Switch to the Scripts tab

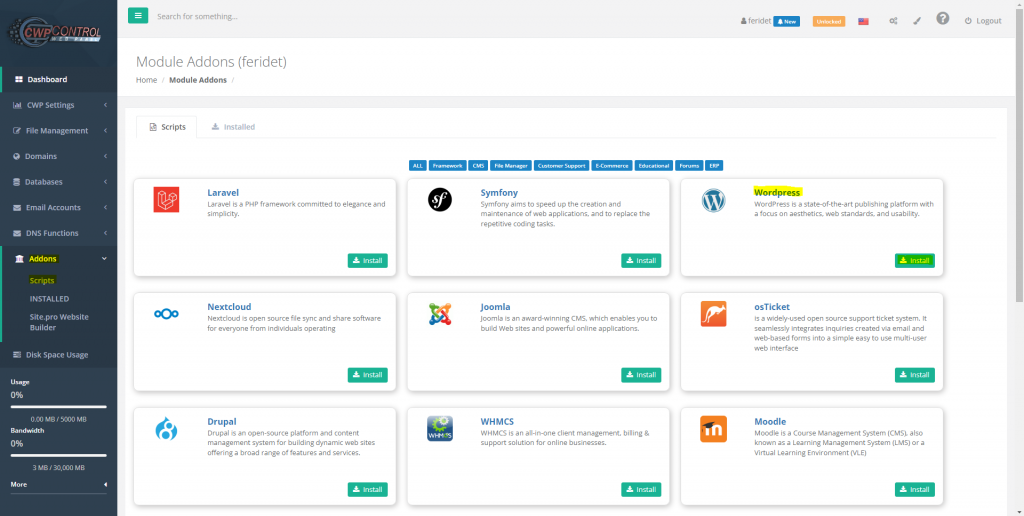167,127
